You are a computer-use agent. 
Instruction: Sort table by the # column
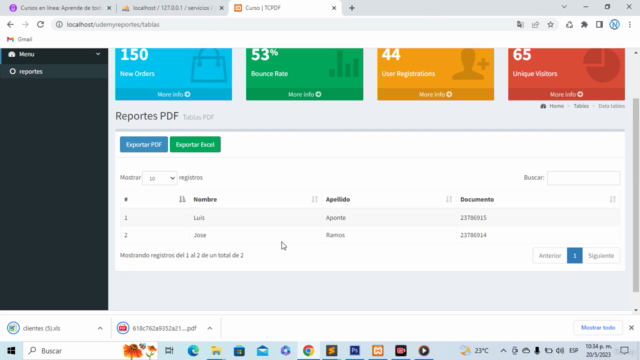click(154, 199)
